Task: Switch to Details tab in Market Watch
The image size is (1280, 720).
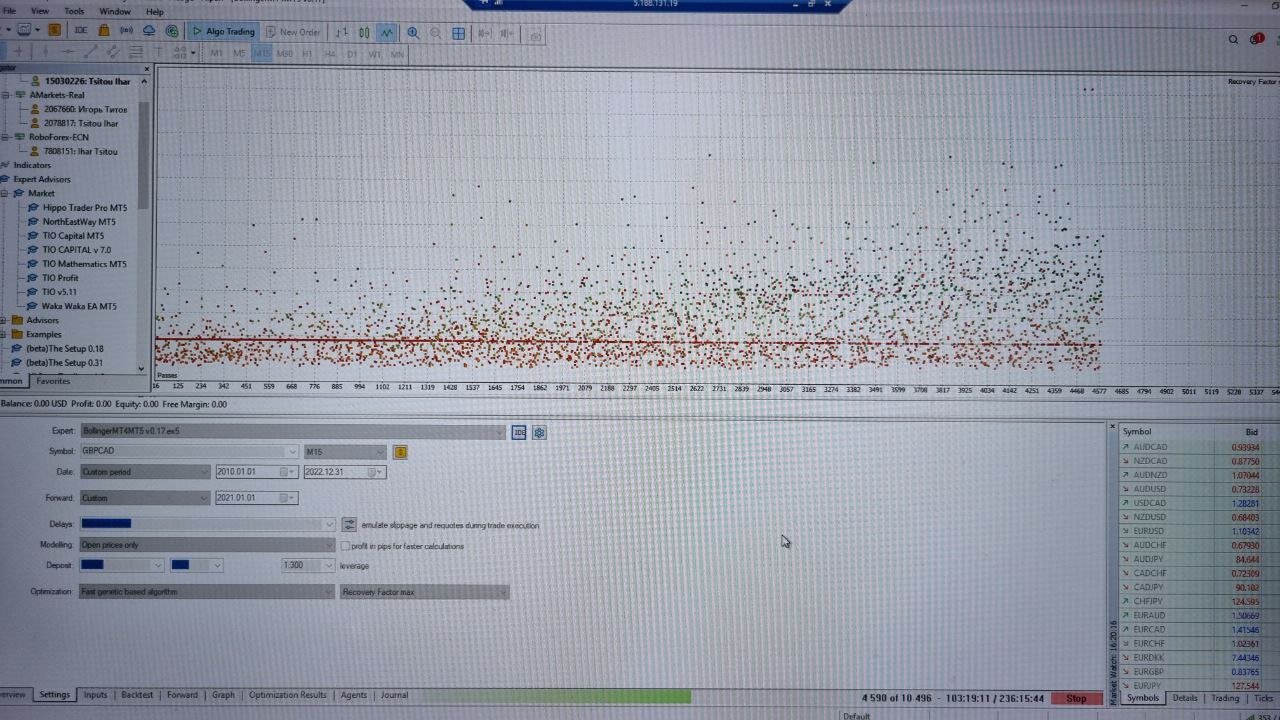Action: (1185, 698)
